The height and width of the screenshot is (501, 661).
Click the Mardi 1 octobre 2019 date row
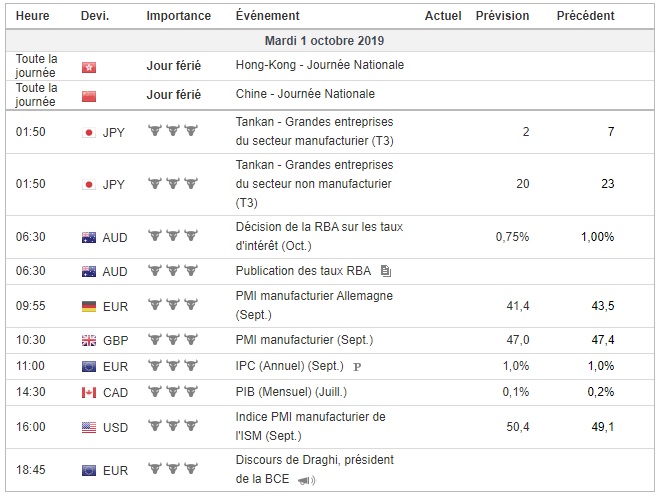click(324, 41)
